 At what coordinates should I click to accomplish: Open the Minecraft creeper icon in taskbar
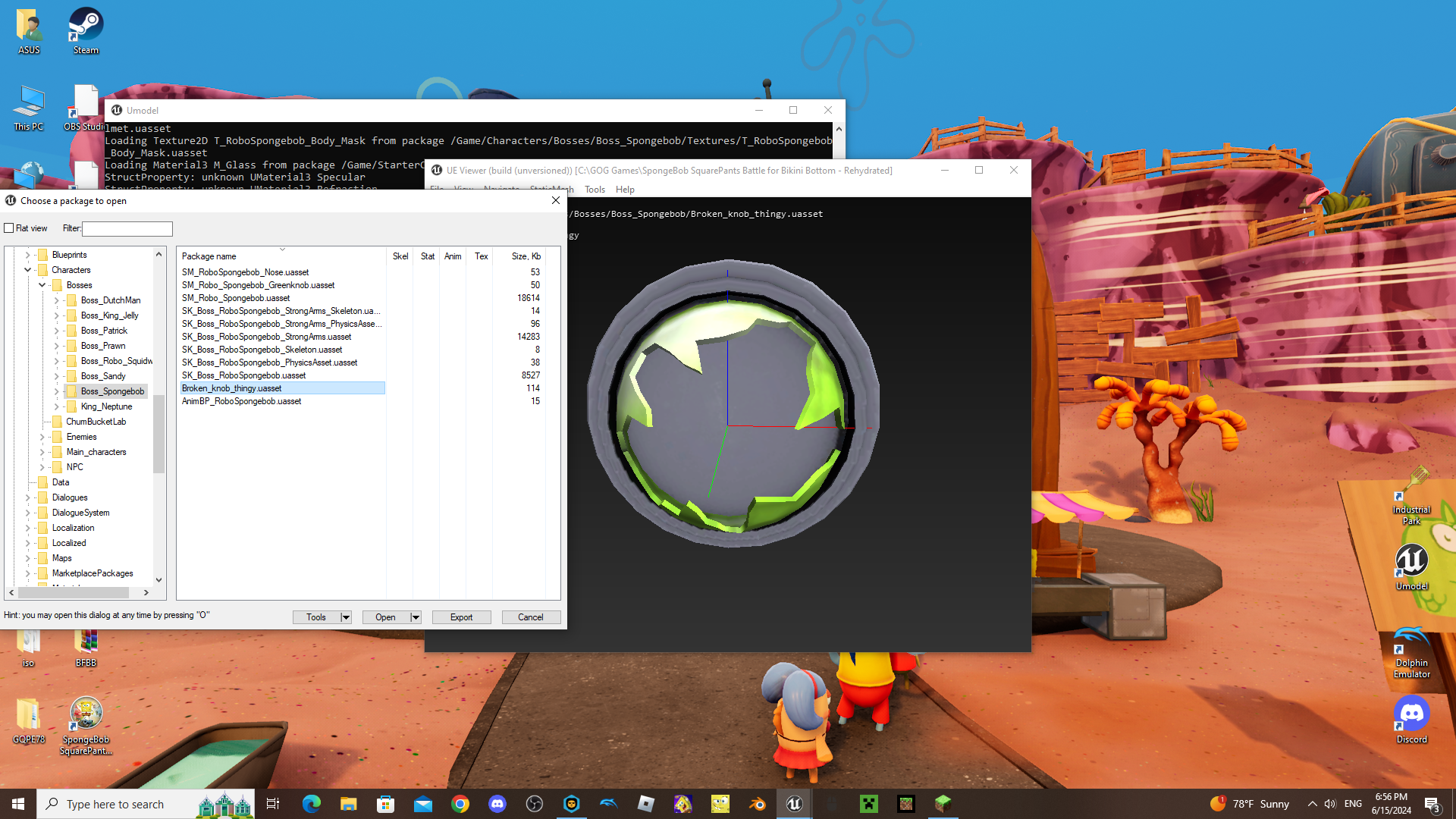868,804
